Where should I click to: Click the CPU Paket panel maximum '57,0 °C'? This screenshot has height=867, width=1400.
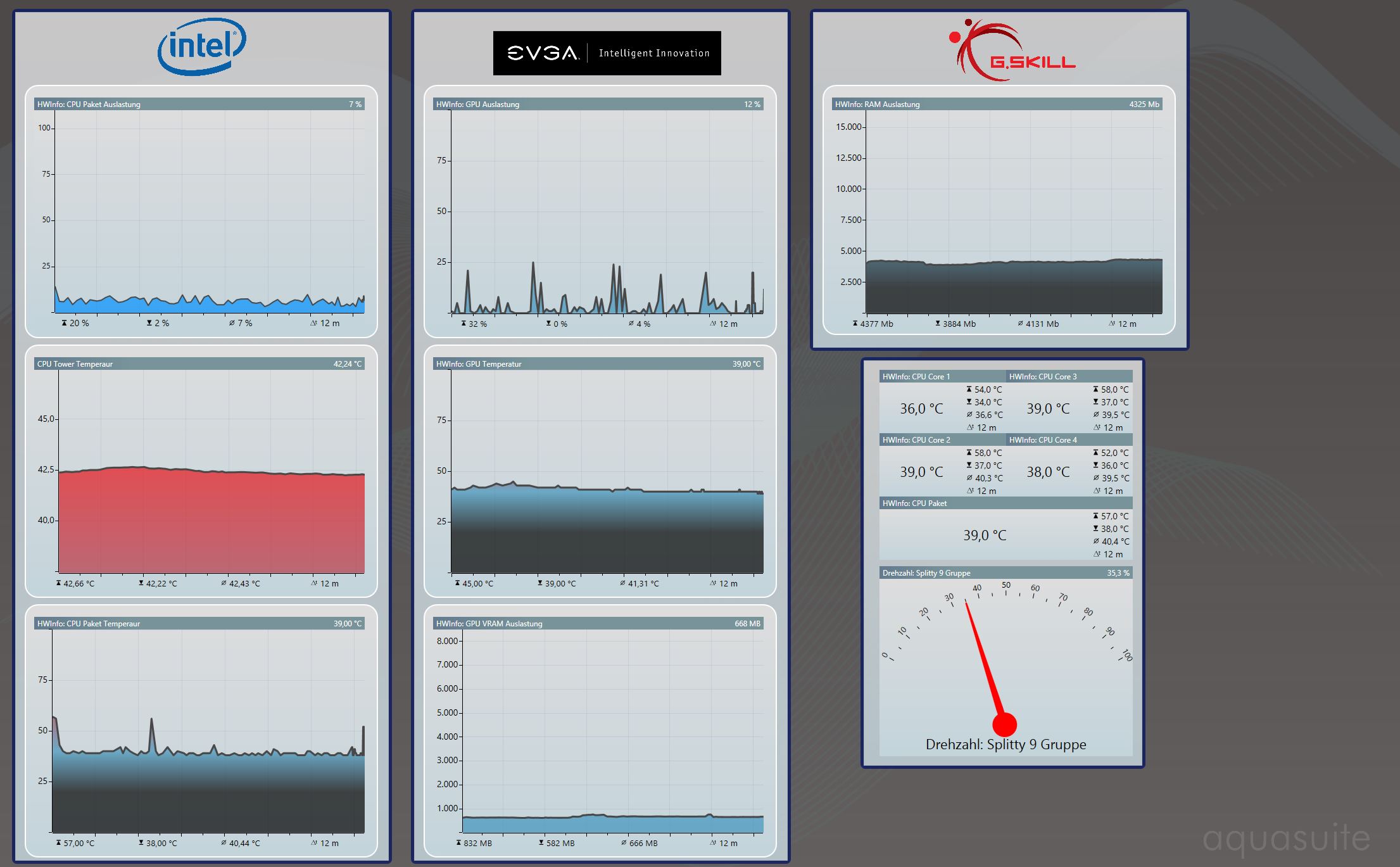[1114, 516]
